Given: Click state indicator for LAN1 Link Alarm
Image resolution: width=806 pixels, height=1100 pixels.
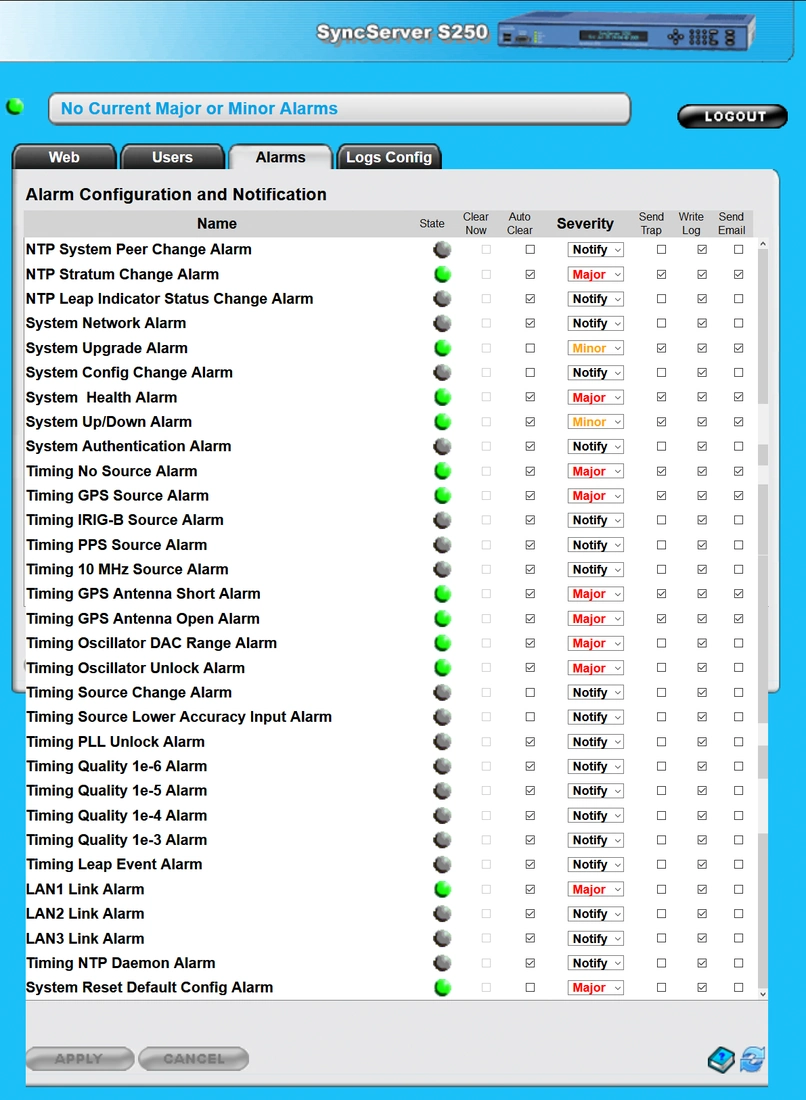Looking at the screenshot, I should click(x=443, y=890).
